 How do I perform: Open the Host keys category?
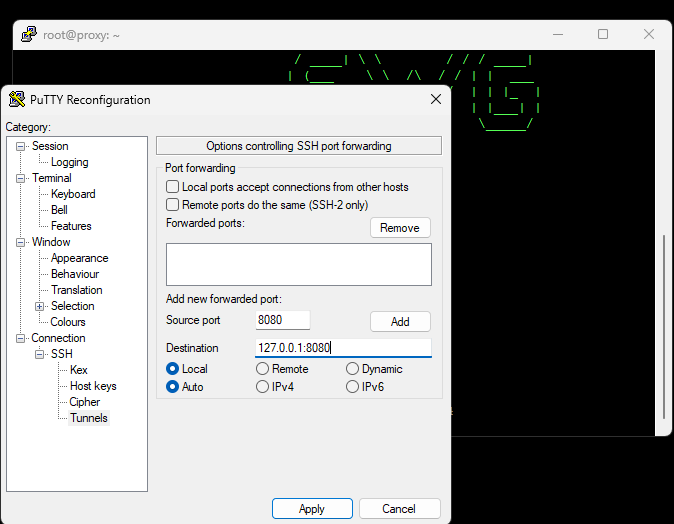click(x=93, y=386)
